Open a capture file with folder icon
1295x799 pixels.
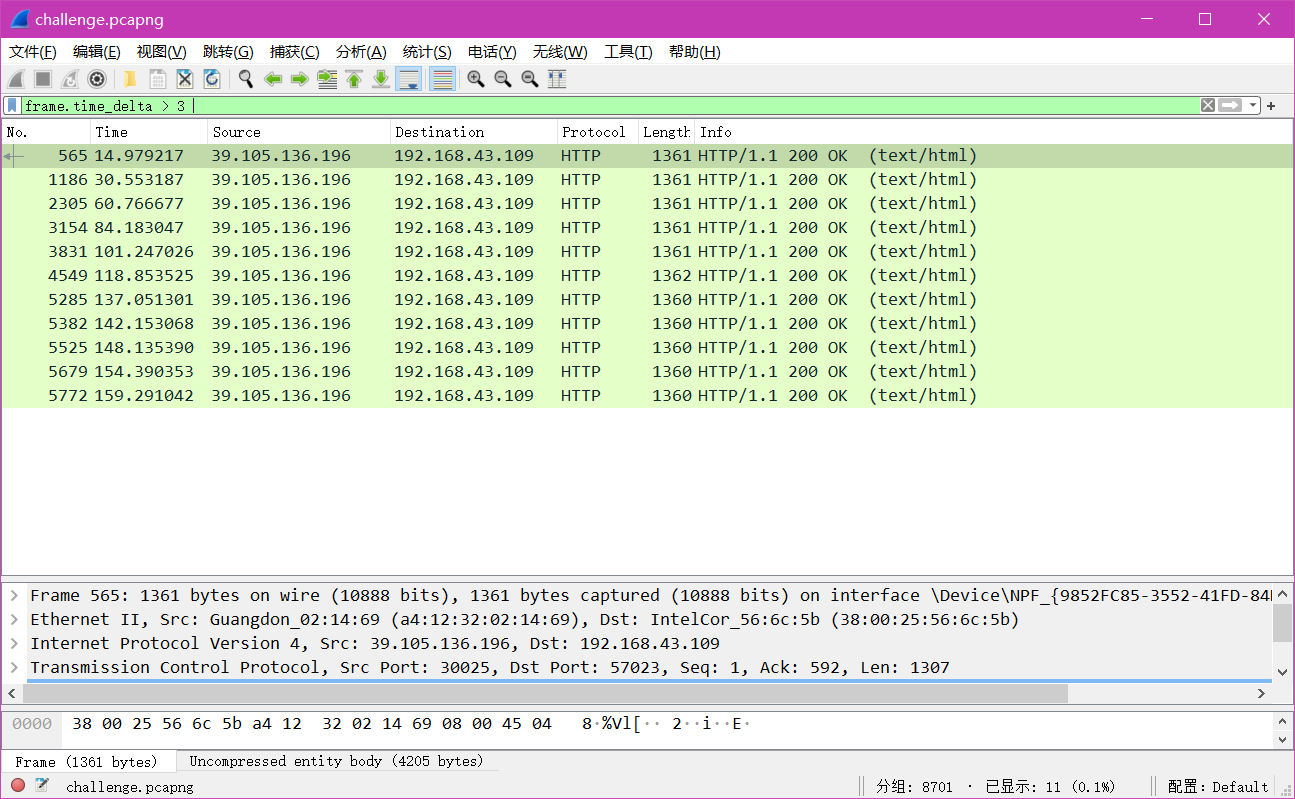point(130,79)
